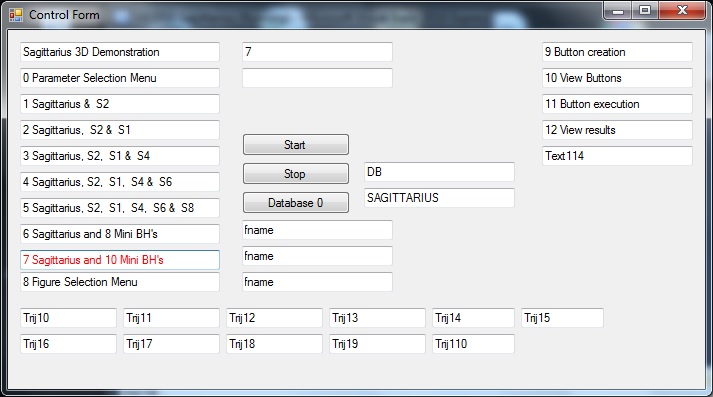
Task: Select 12 View results entry
Action: (618, 130)
